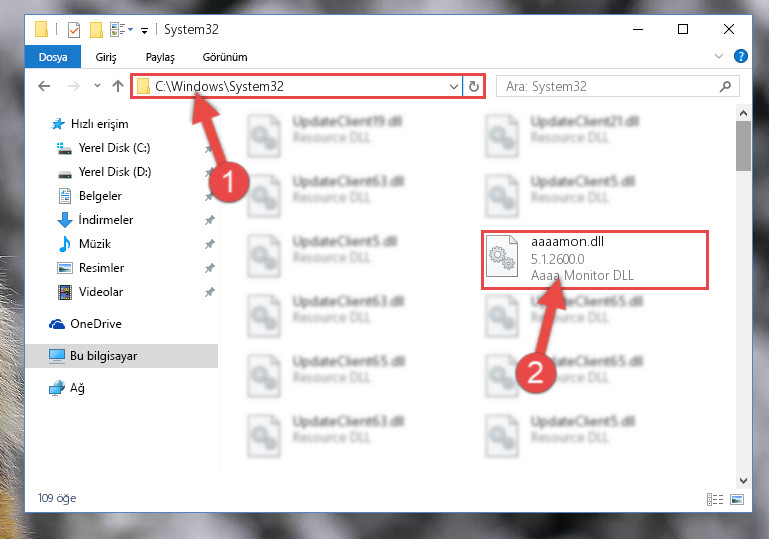Click the Up one level arrow
Image resolution: width=769 pixels, height=539 pixels.
[x=118, y=86]
